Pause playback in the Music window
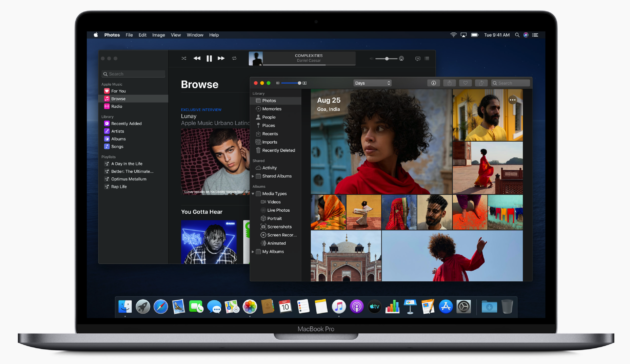This screenshot has width=630, height=364. [209, 59]
